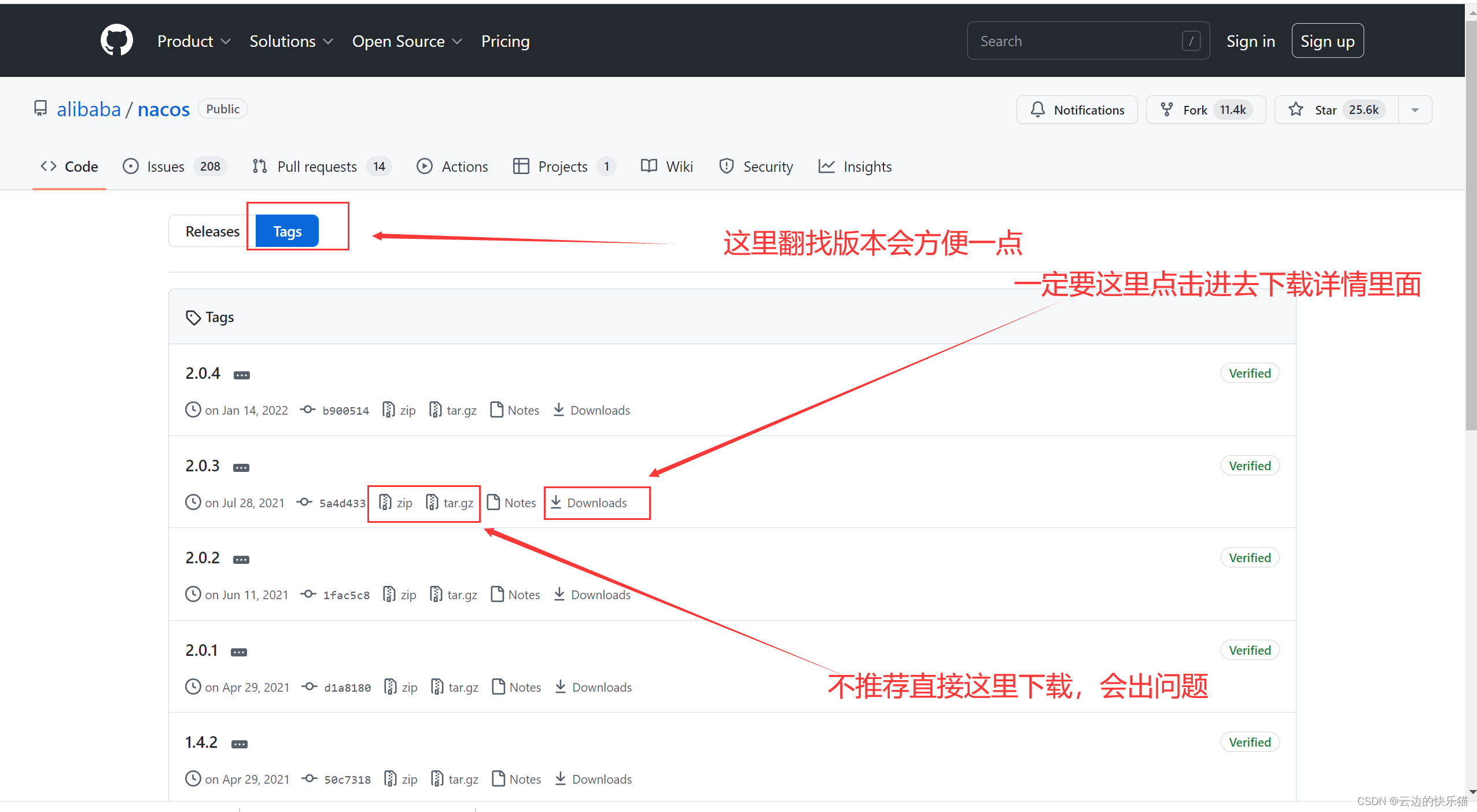Select the Tags view button
Screen dimensions: 1477x812
(x=287, y=231)
